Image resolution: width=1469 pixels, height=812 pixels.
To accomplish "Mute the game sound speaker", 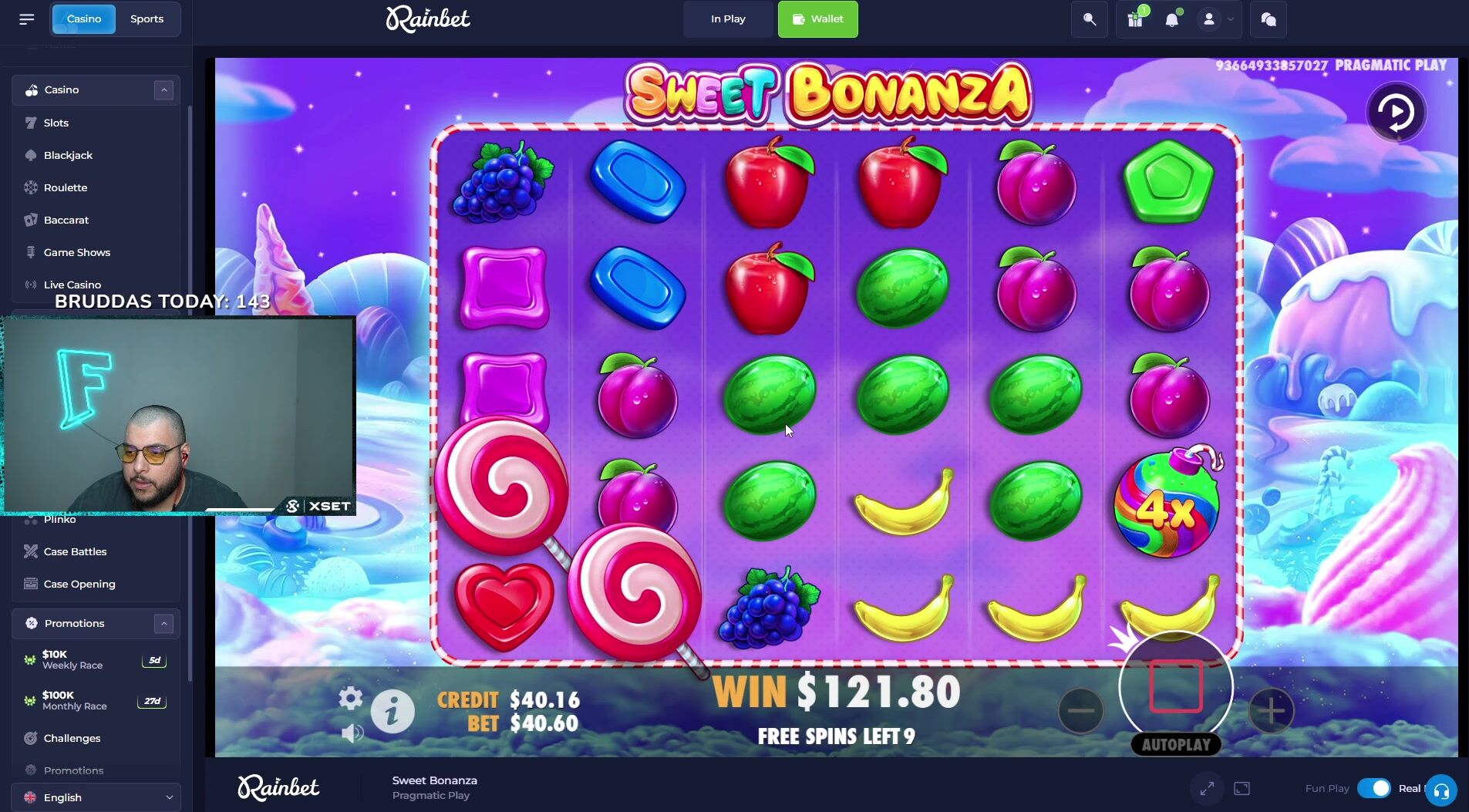I will click(352, 733).
